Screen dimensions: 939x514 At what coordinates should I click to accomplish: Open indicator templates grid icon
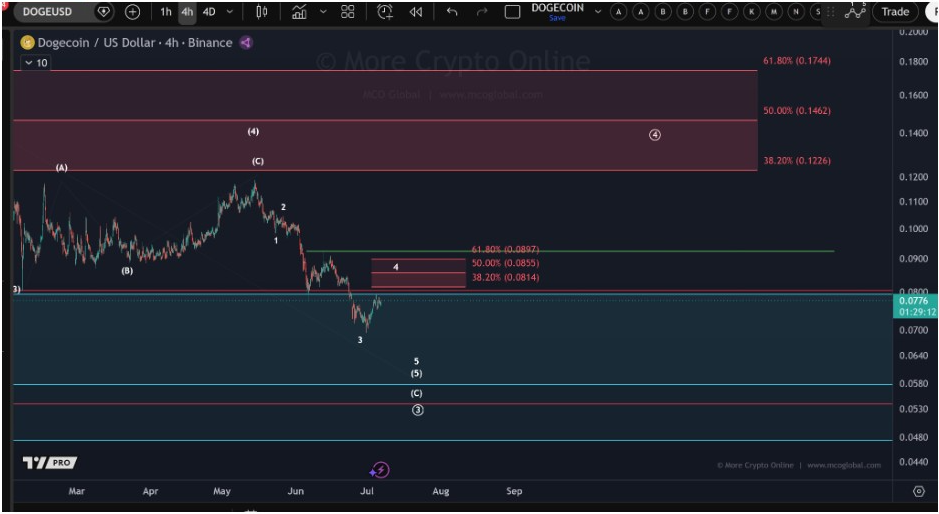[x=347, y=11]
